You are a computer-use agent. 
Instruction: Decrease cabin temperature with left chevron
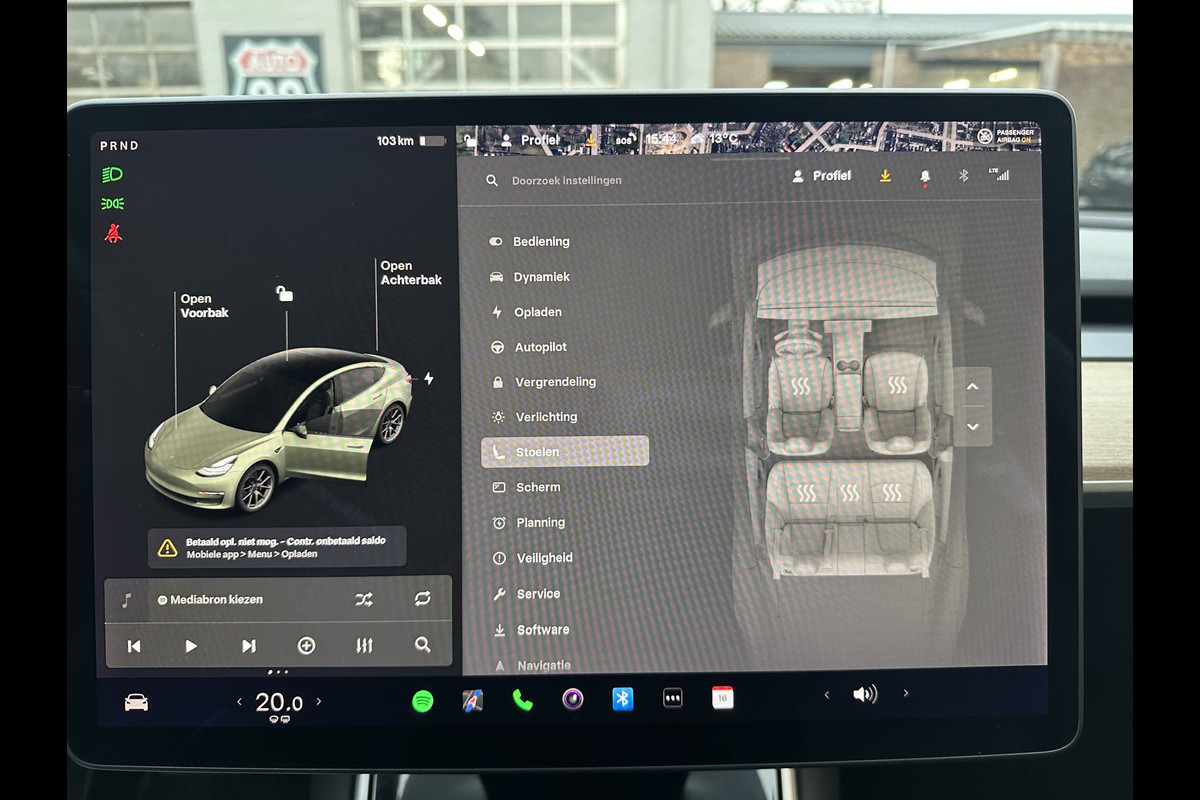pyautogui.click(x=239, y=702)
